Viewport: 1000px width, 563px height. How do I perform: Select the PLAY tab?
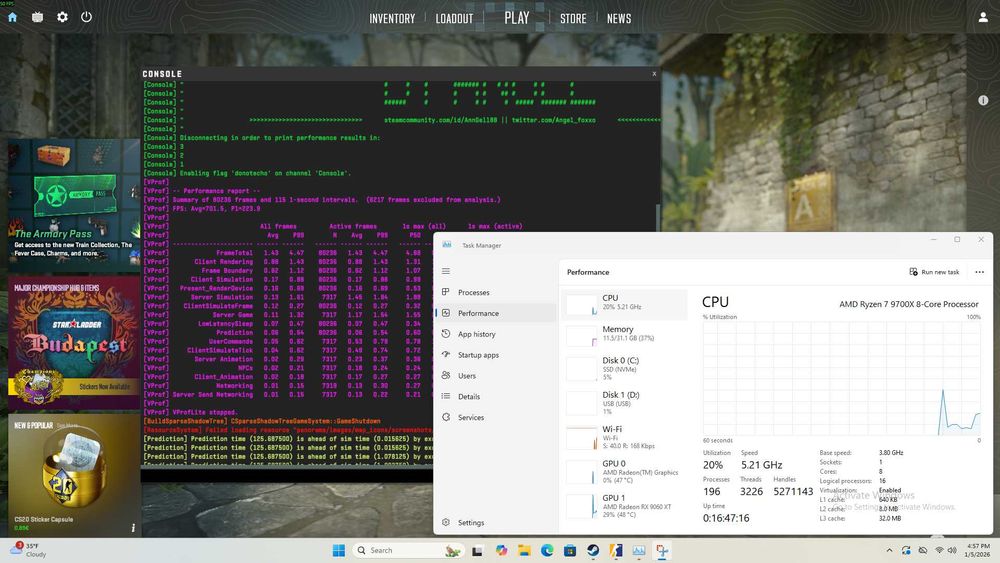(x=517, y=18)
